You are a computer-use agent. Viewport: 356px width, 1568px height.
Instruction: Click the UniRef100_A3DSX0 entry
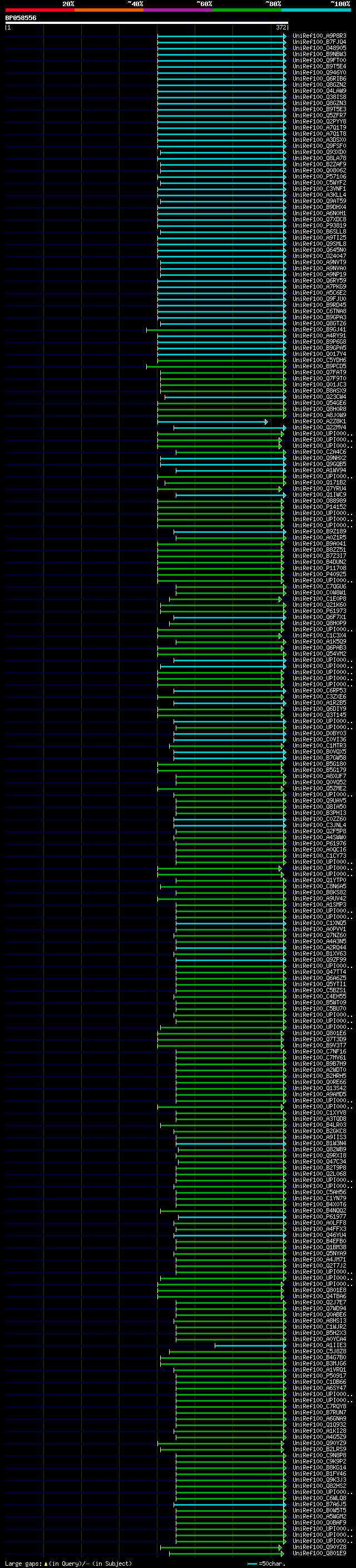click(319, 140)
